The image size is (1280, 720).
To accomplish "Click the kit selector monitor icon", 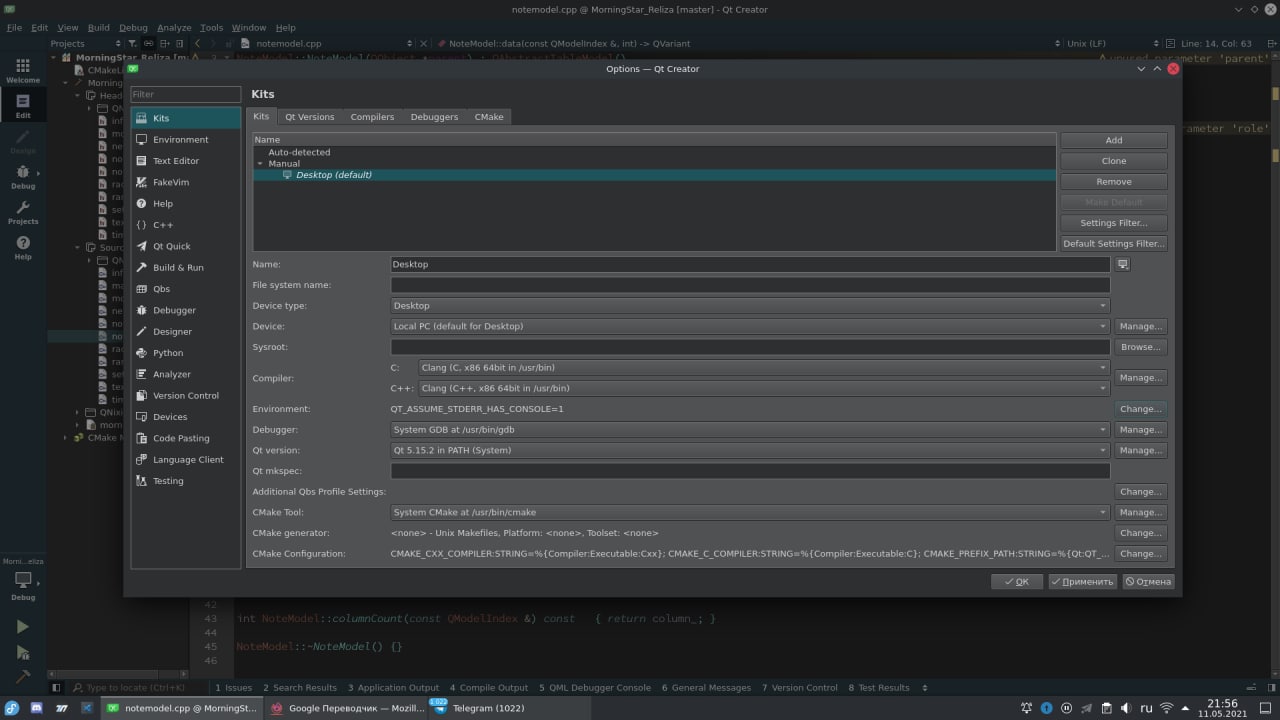I will [23, 580].
